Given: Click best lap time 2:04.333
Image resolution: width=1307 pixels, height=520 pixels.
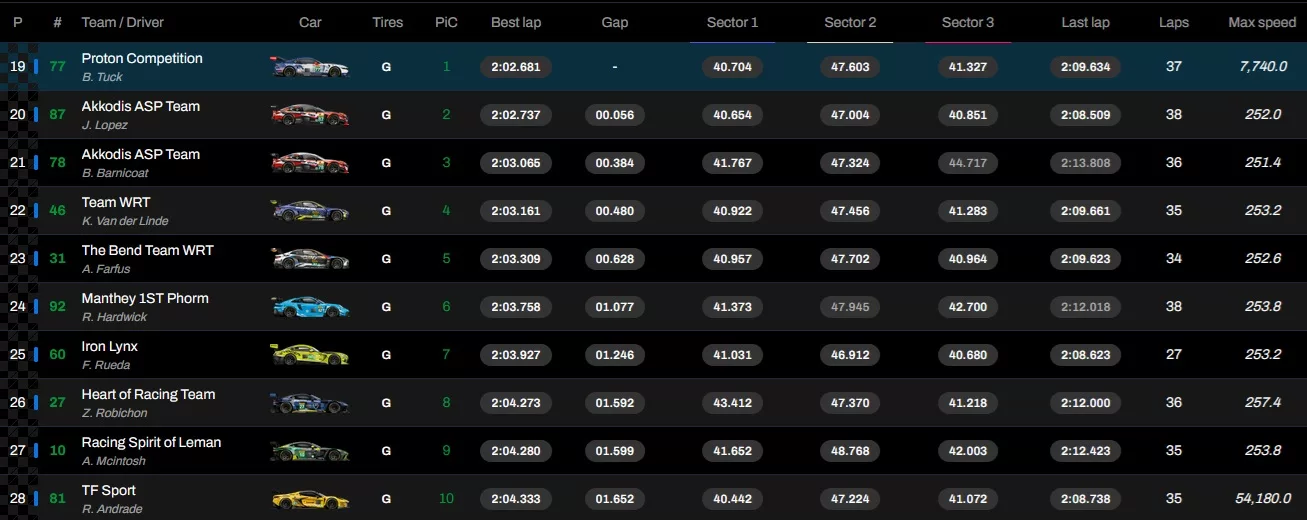Looking at the screenshot, I should [x=516, y=499].
